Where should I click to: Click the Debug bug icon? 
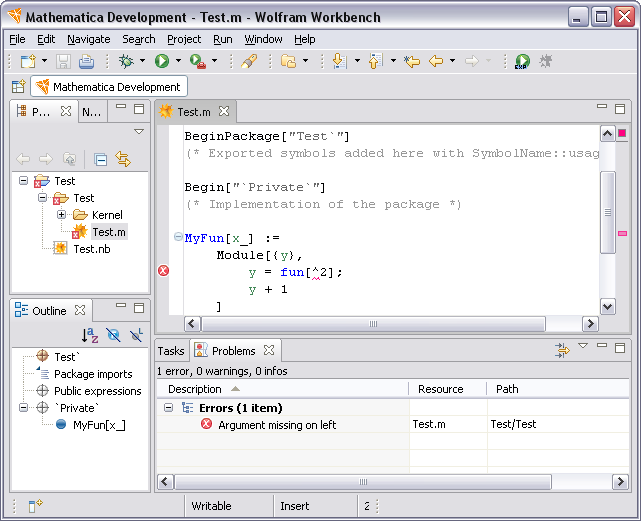coord(126,61)
